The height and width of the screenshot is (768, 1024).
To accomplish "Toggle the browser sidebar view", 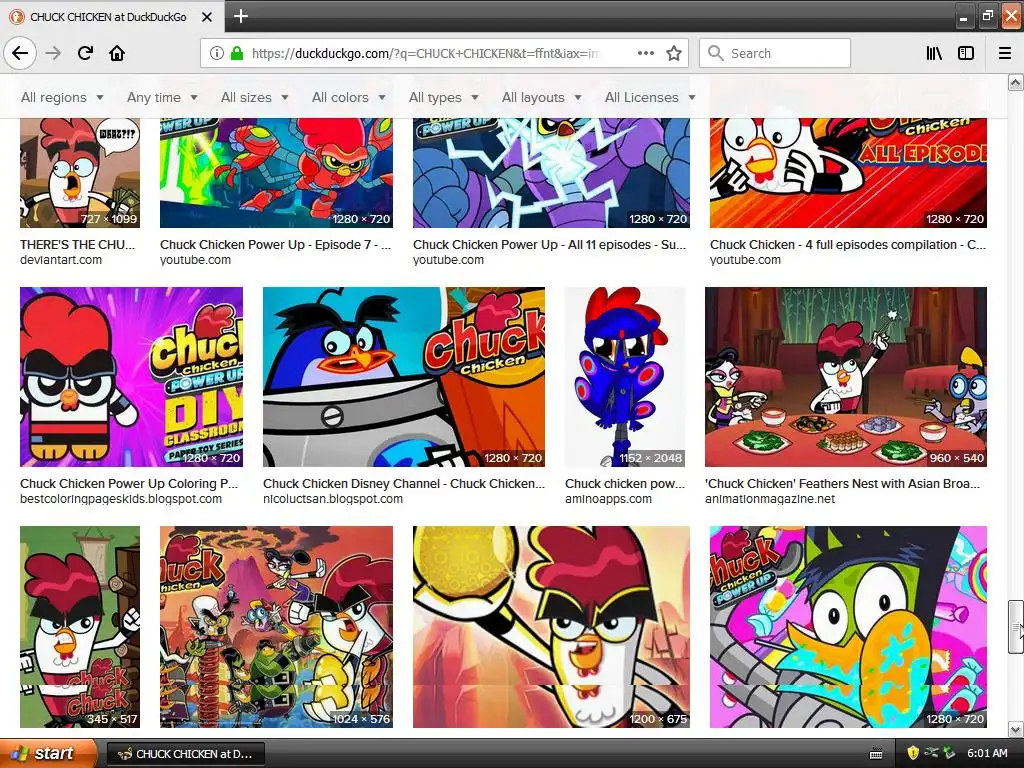I will point(966,53).
